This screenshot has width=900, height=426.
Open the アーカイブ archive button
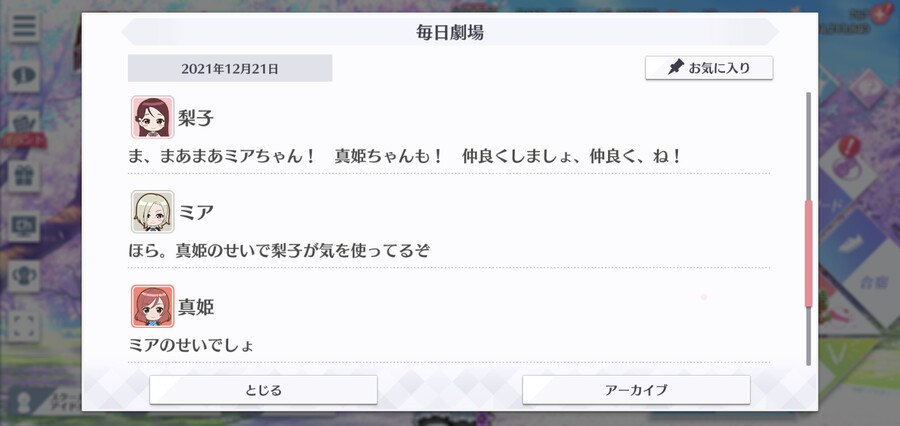click(x=636, y=390)
